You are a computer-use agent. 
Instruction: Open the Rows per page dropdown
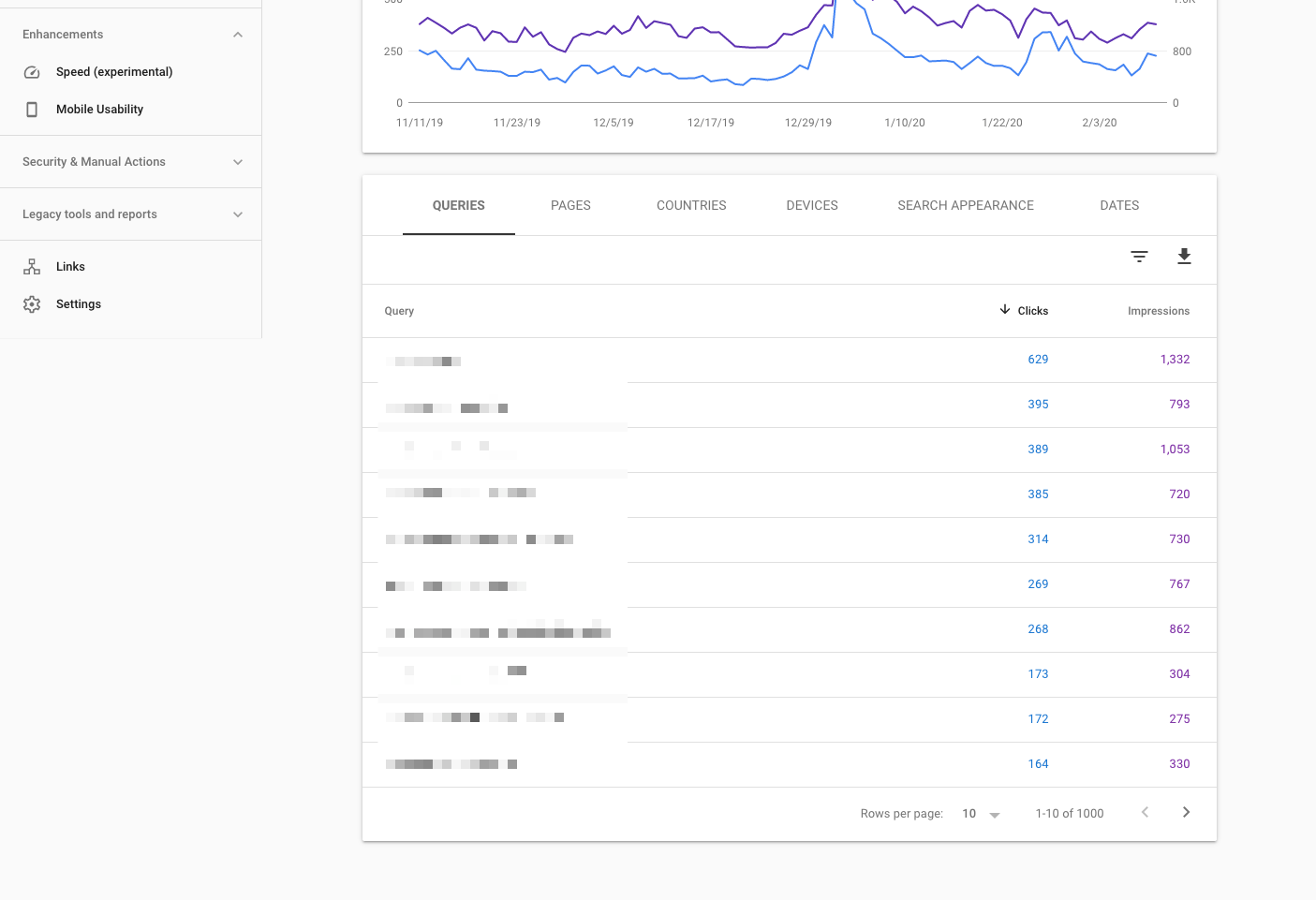[981, 813]
